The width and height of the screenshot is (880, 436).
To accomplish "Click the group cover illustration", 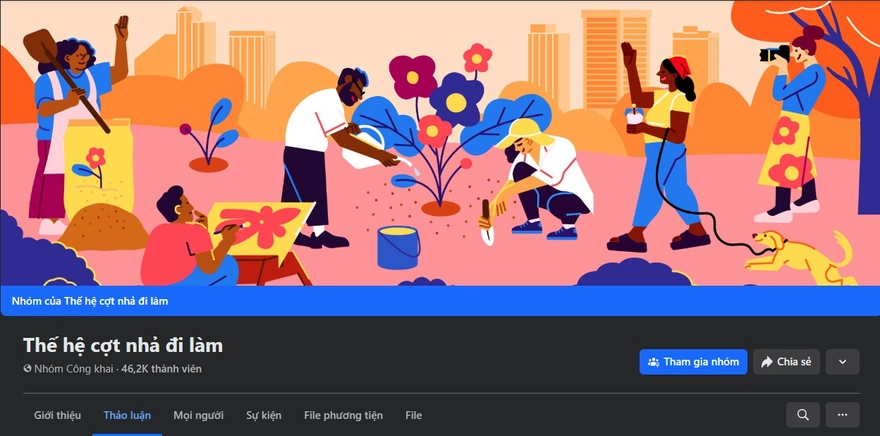I will [x=440, y=143].
